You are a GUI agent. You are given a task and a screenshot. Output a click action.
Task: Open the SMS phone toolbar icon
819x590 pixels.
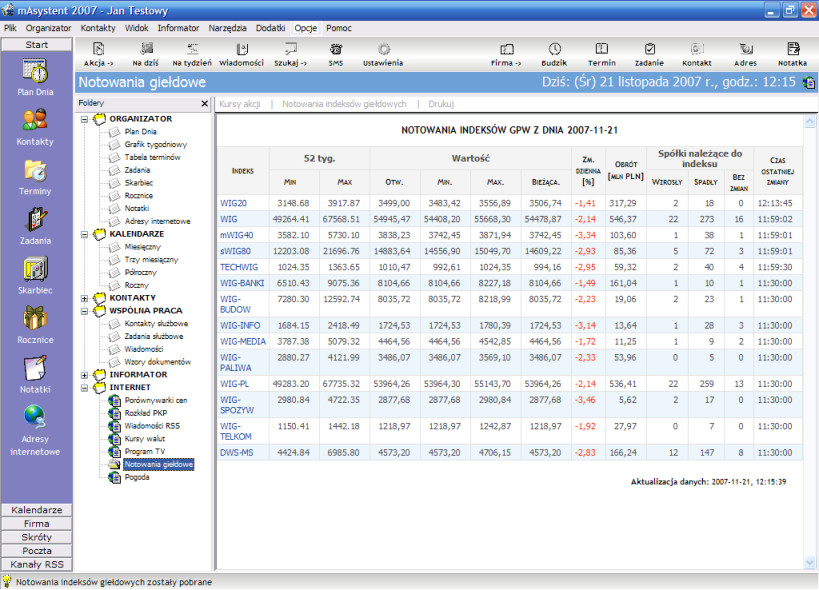[336, 54]
